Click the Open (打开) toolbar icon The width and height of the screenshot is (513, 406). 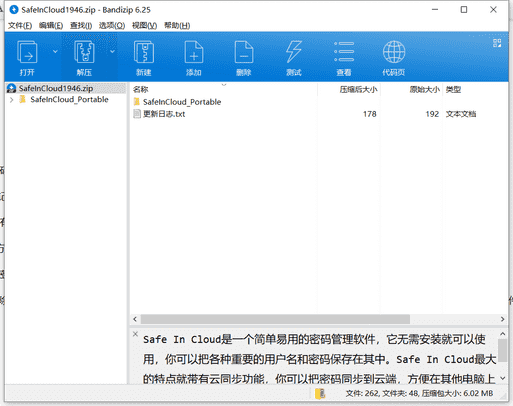point(27,52)
